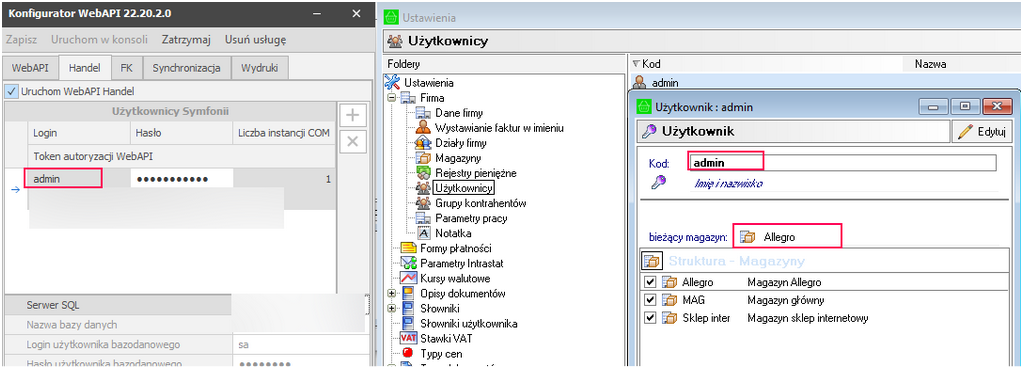This screenshot has width=1021, height=367.
Task: Open Parametry pracy tree item
Action: pos(471,218)
